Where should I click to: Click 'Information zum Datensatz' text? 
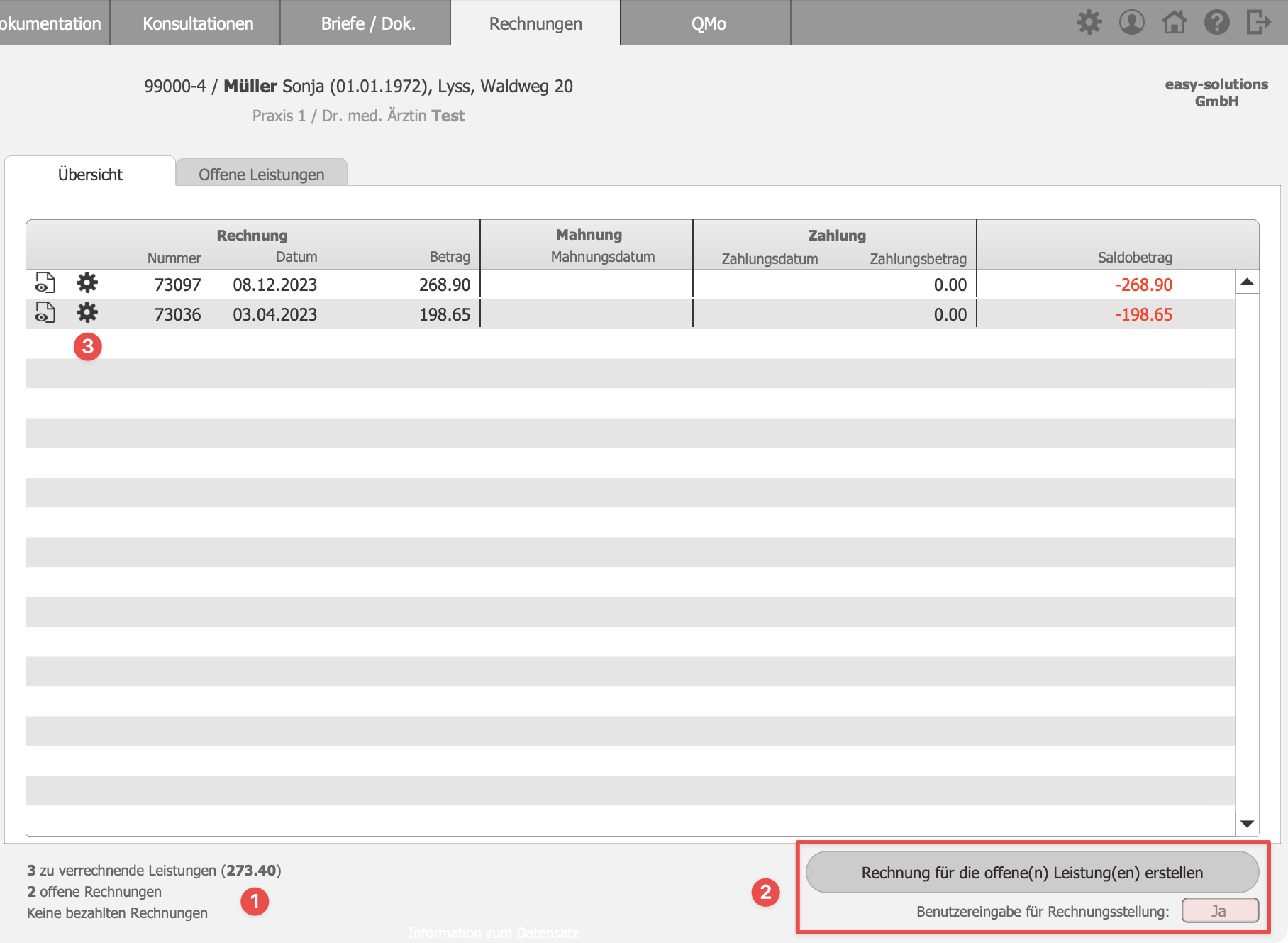click(x=493, y=932)
